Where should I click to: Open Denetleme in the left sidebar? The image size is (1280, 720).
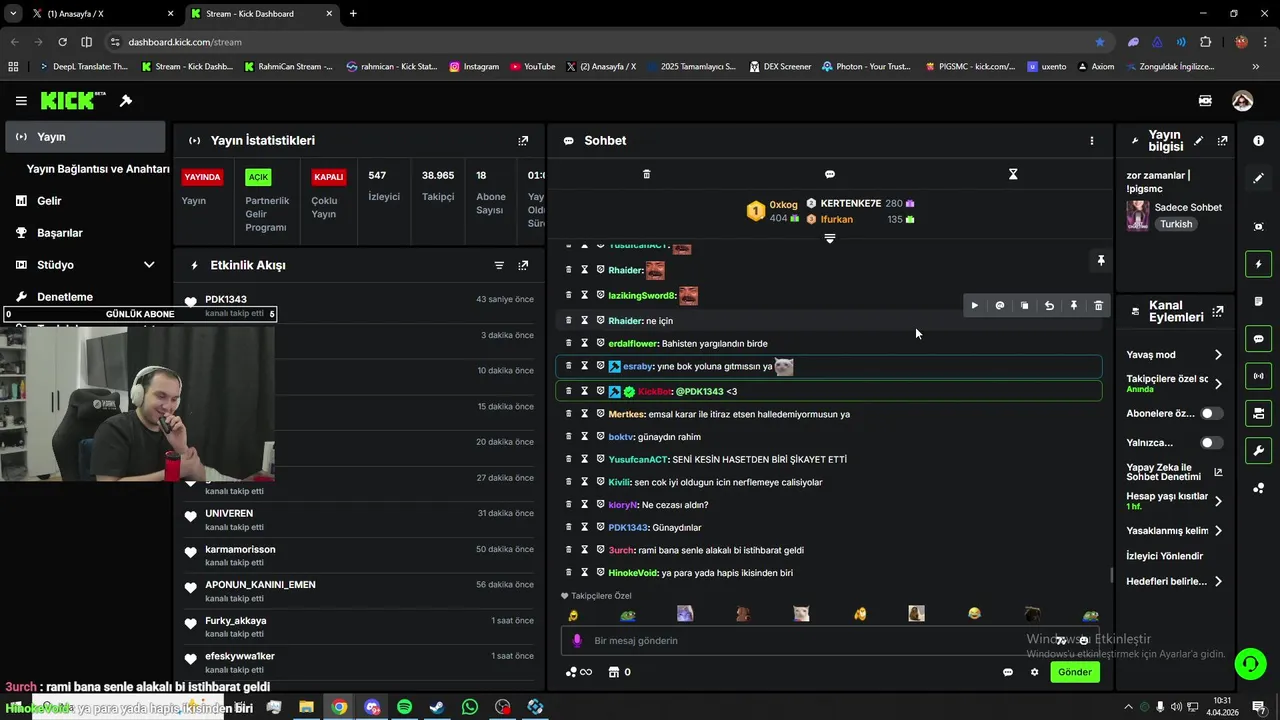point(85,297)
